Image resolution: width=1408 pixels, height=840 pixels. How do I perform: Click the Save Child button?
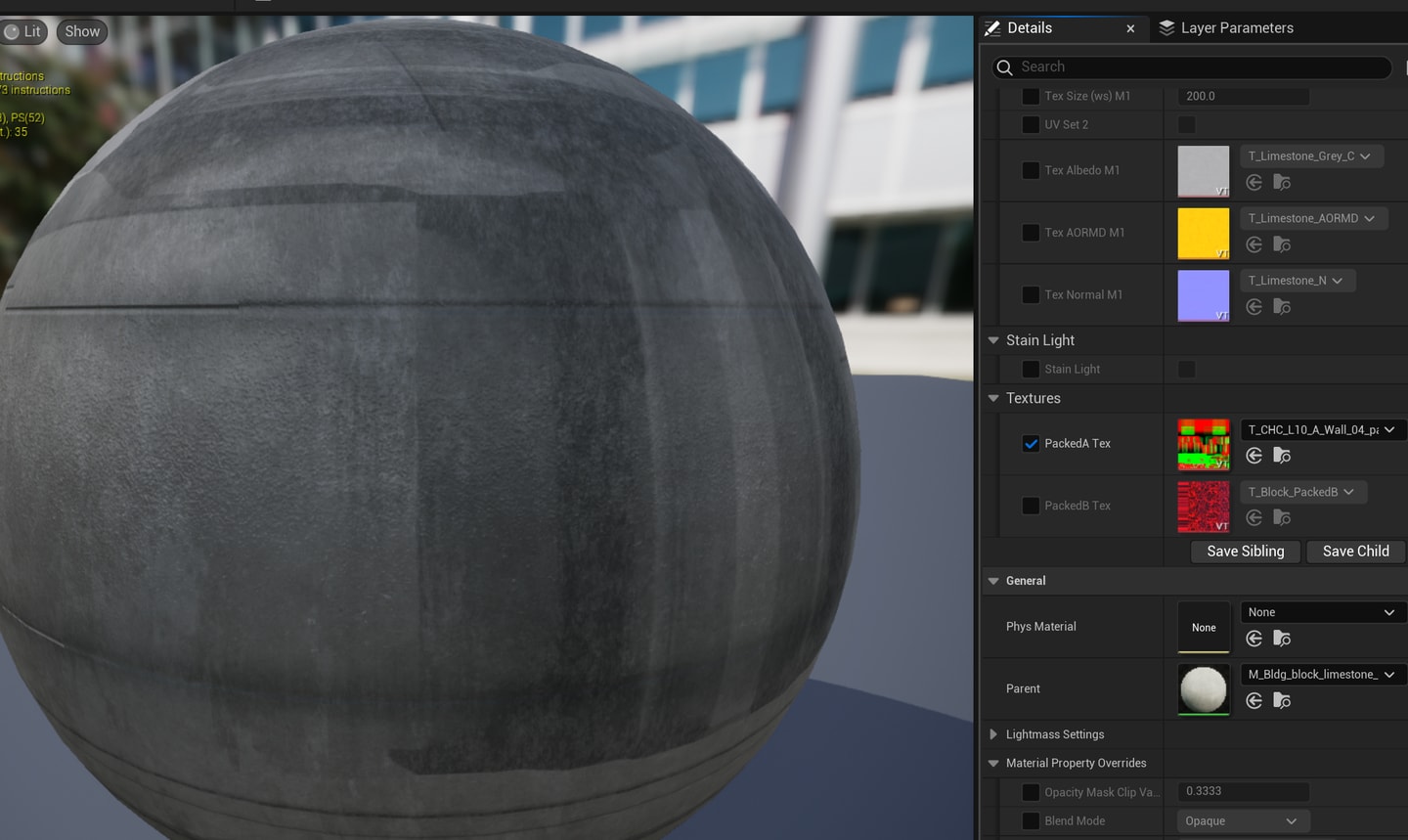click(1355, 552)
